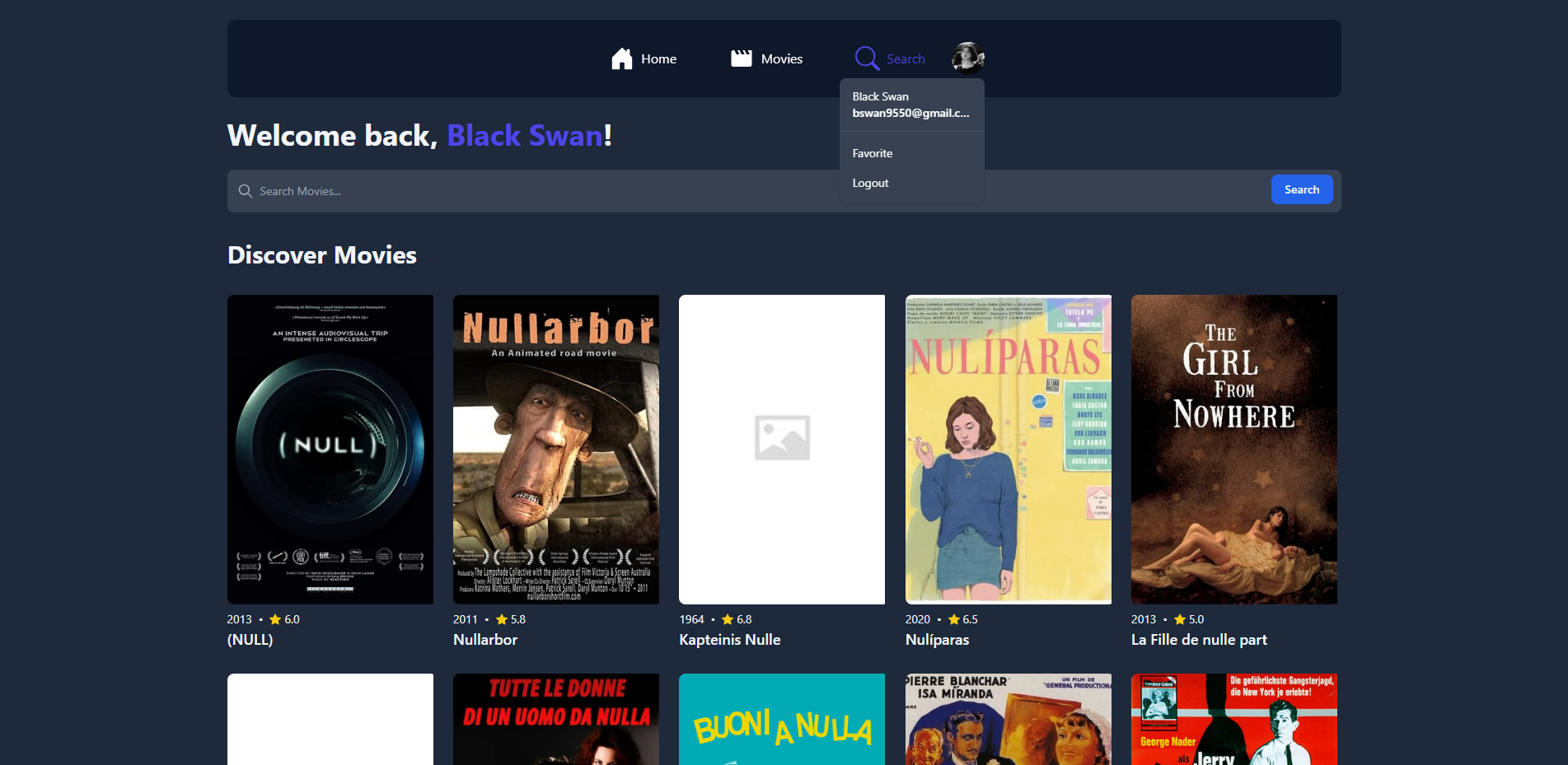Click the Discover Movies heading
Screen dimensions: 1568x765
point(322,255)
